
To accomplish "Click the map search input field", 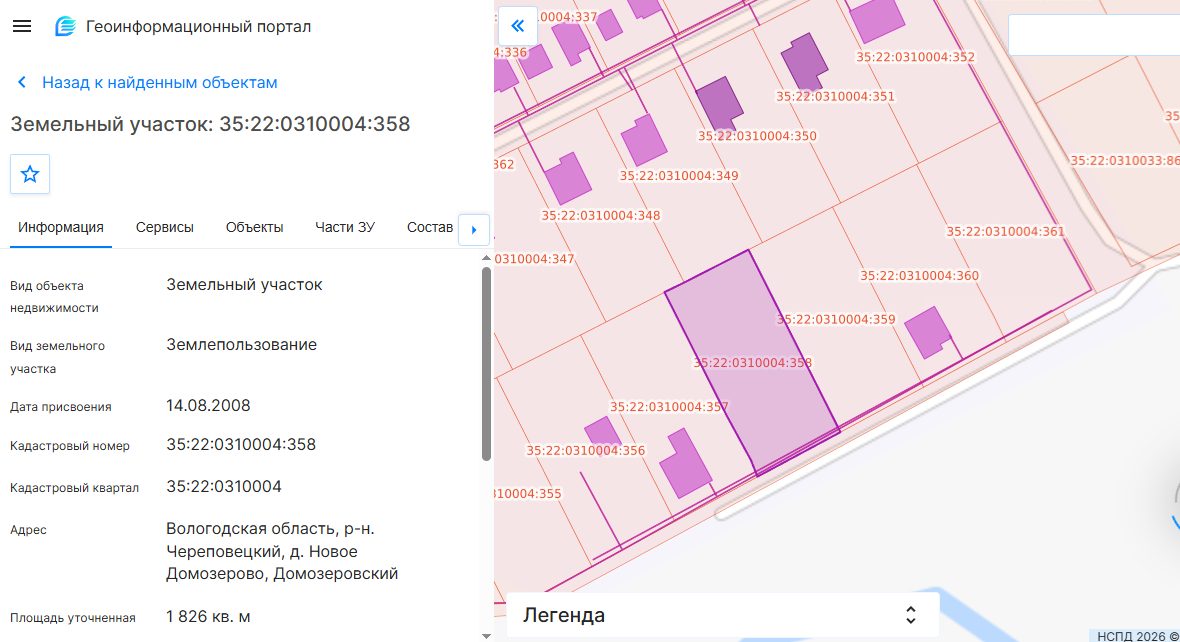I will click(x=1093, y=35).
